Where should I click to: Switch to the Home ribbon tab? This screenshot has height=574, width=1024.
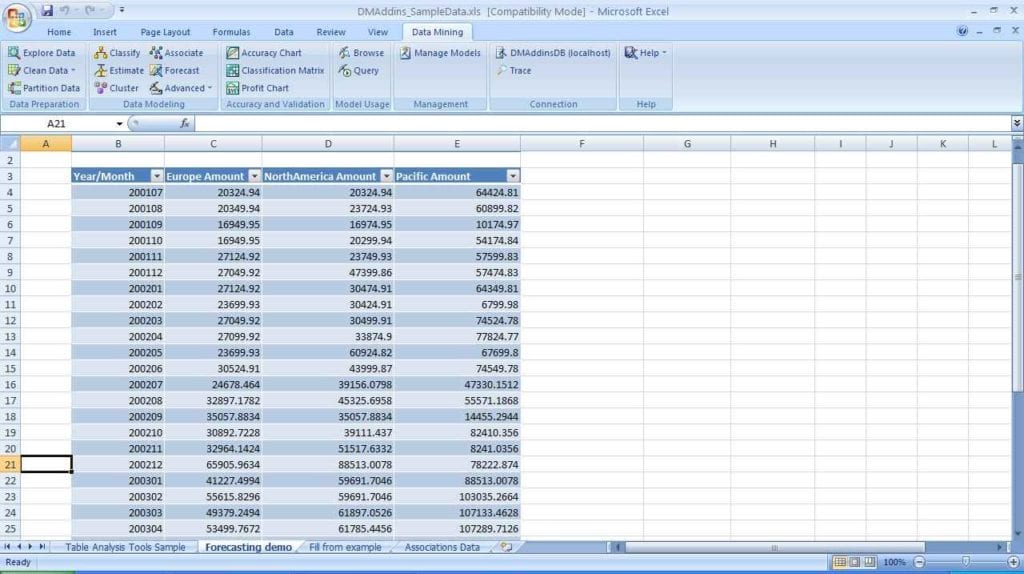coord(59,32)
